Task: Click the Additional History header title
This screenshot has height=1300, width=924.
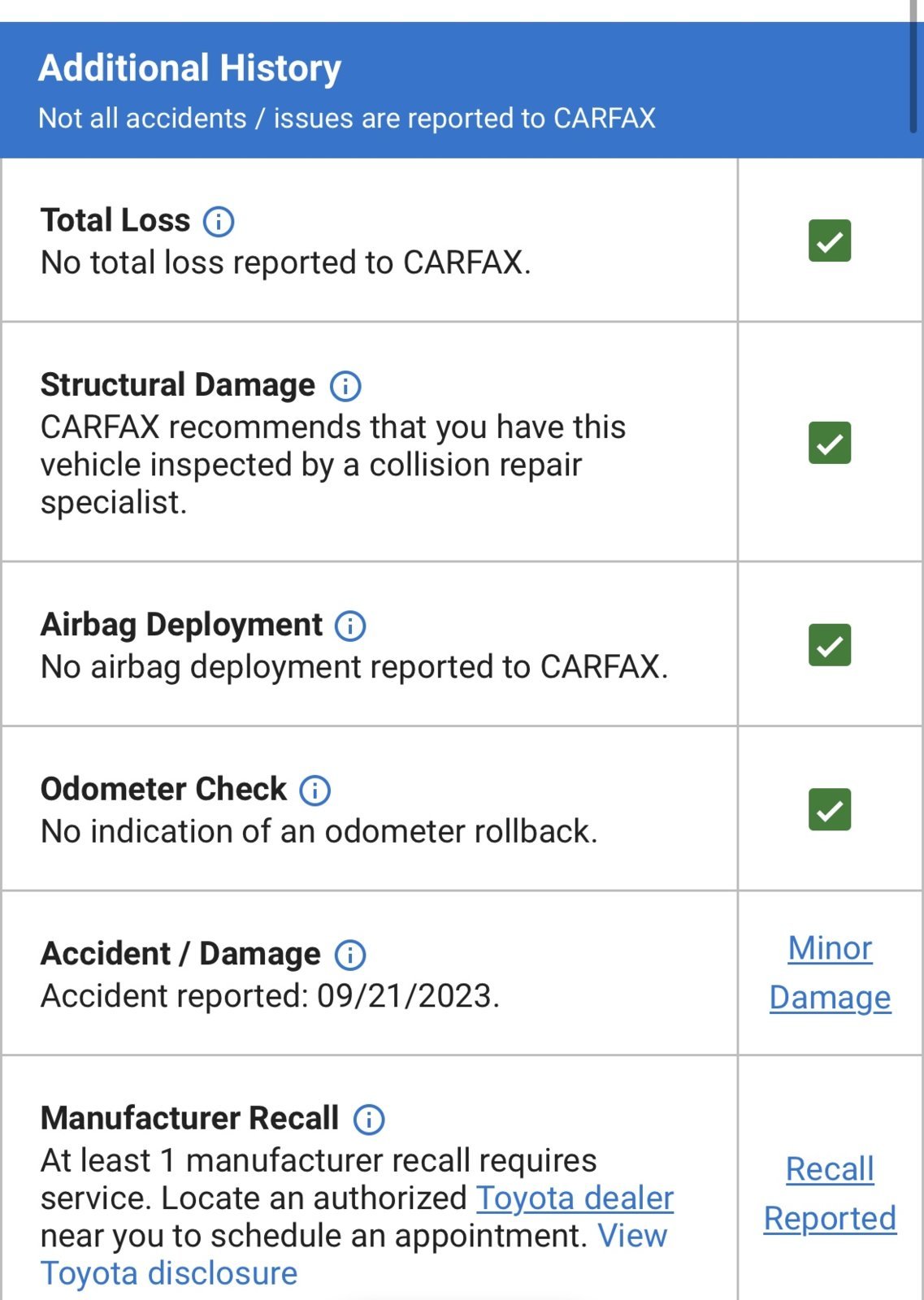Action: click(189, 68)
